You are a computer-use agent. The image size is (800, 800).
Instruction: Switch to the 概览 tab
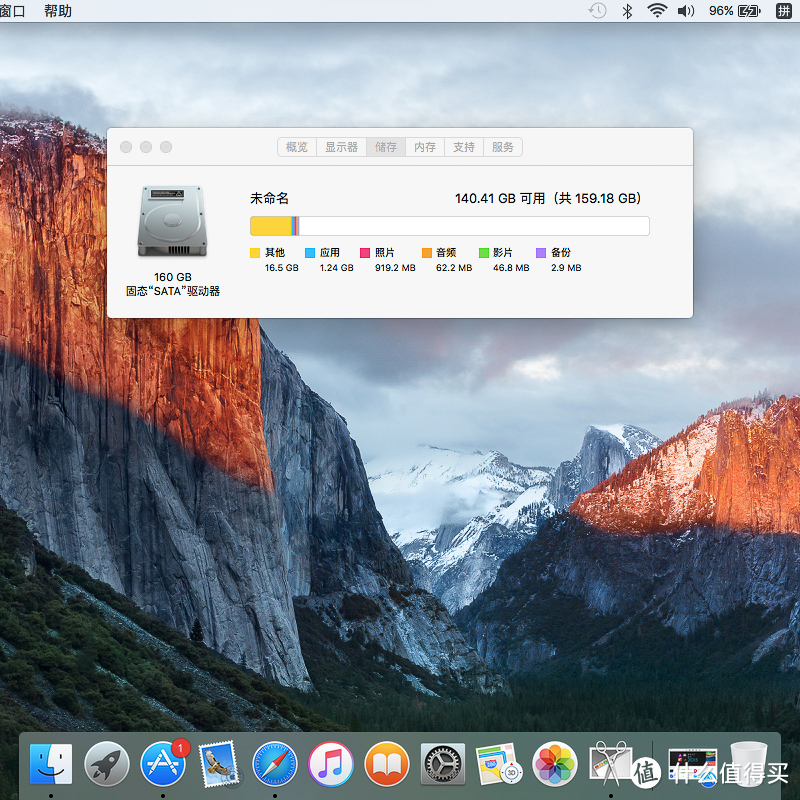pyautogui.click(x=296, y=147)
